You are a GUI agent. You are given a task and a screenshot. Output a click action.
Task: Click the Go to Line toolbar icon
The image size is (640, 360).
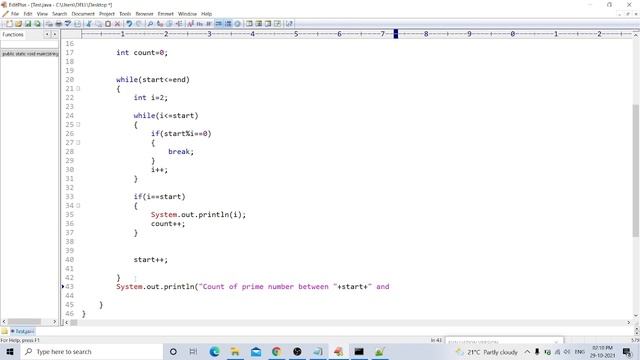179,24
